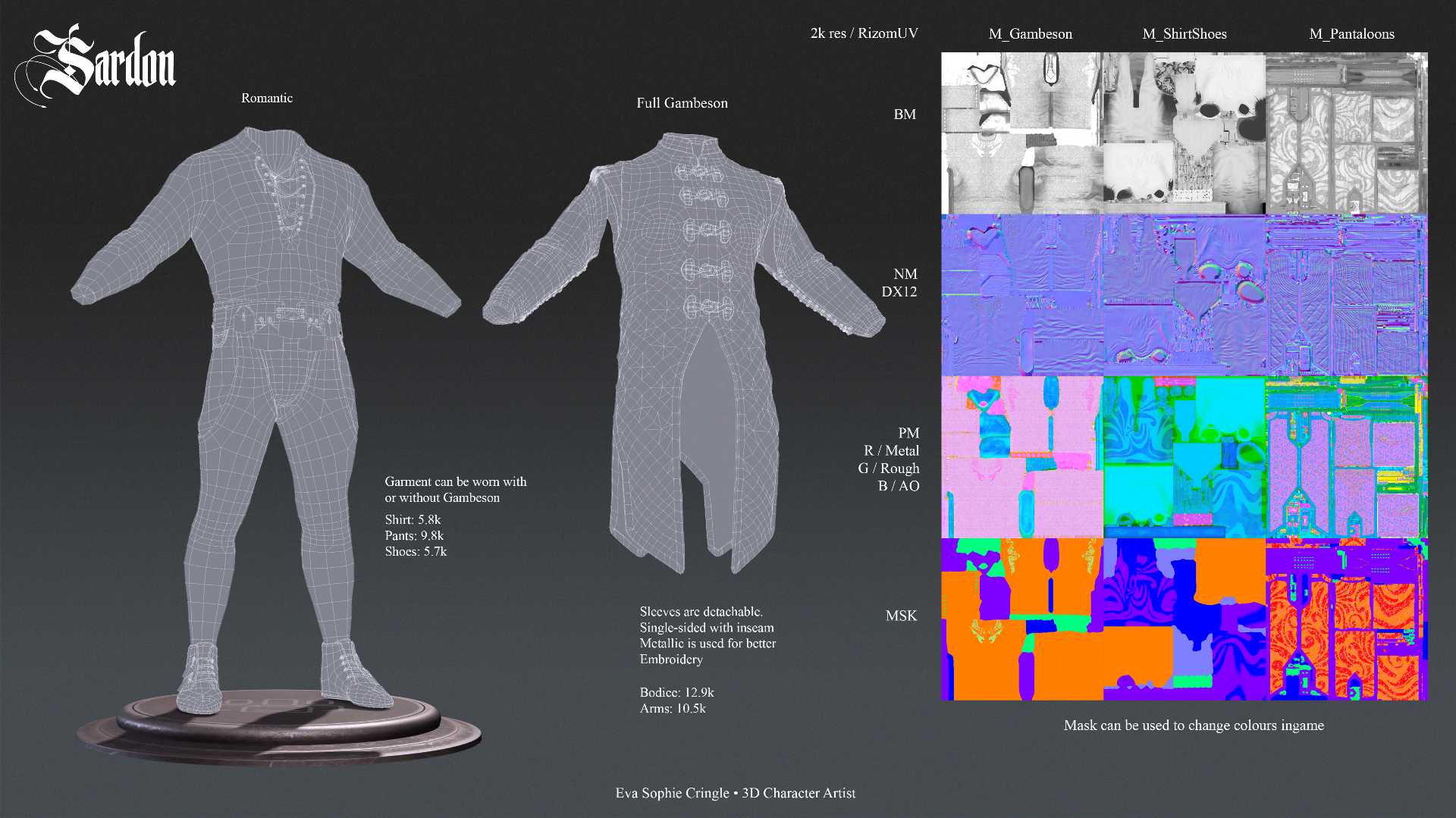Click the "Eva Sophie Cringle" credit text

point(672,793)
